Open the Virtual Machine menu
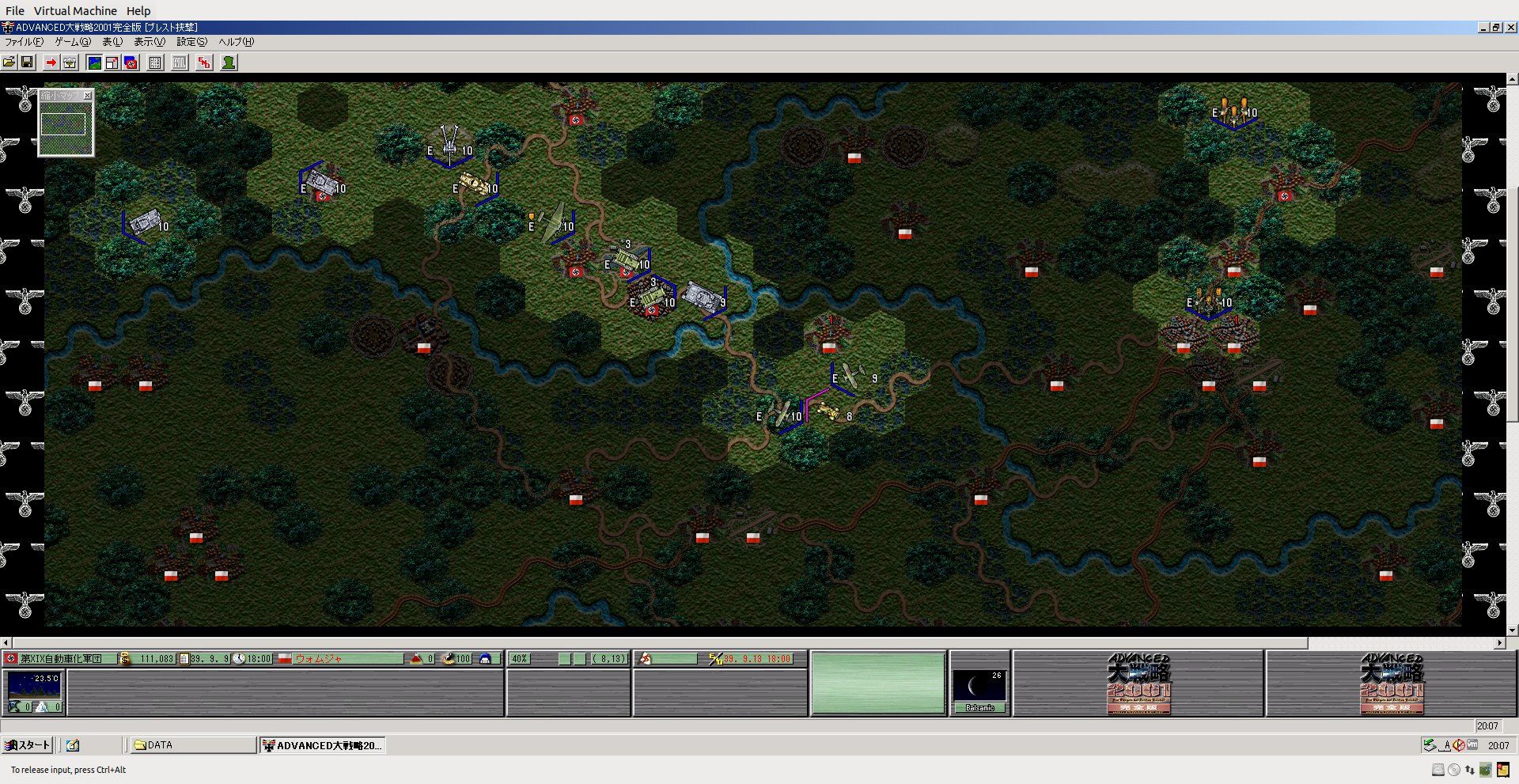The width and height of the screenshot is (1519, 784). [75, 11]
